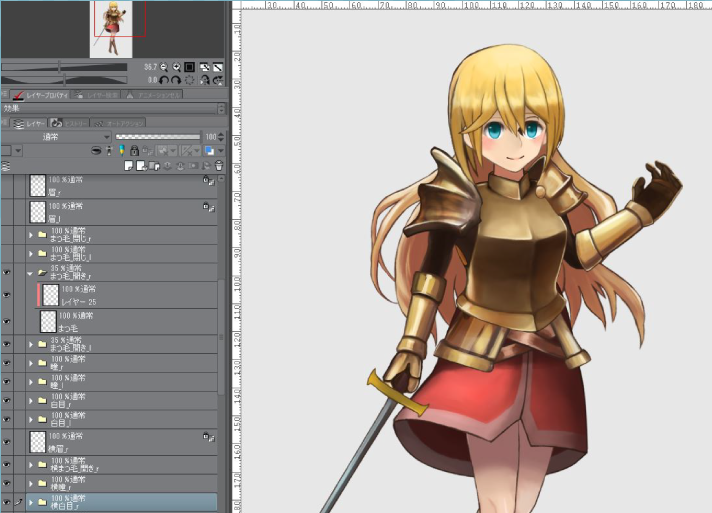
Task: Click the fit-to-screen square icon in Navigator
Action: (190, 67)
